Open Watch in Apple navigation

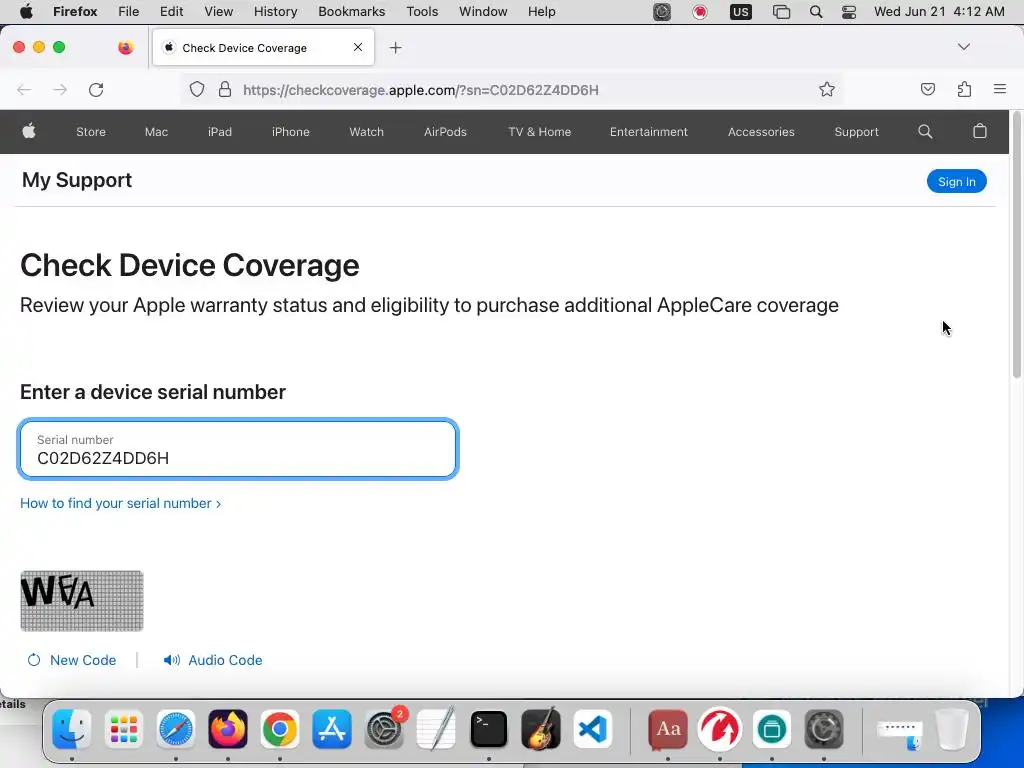pos(366,132)
